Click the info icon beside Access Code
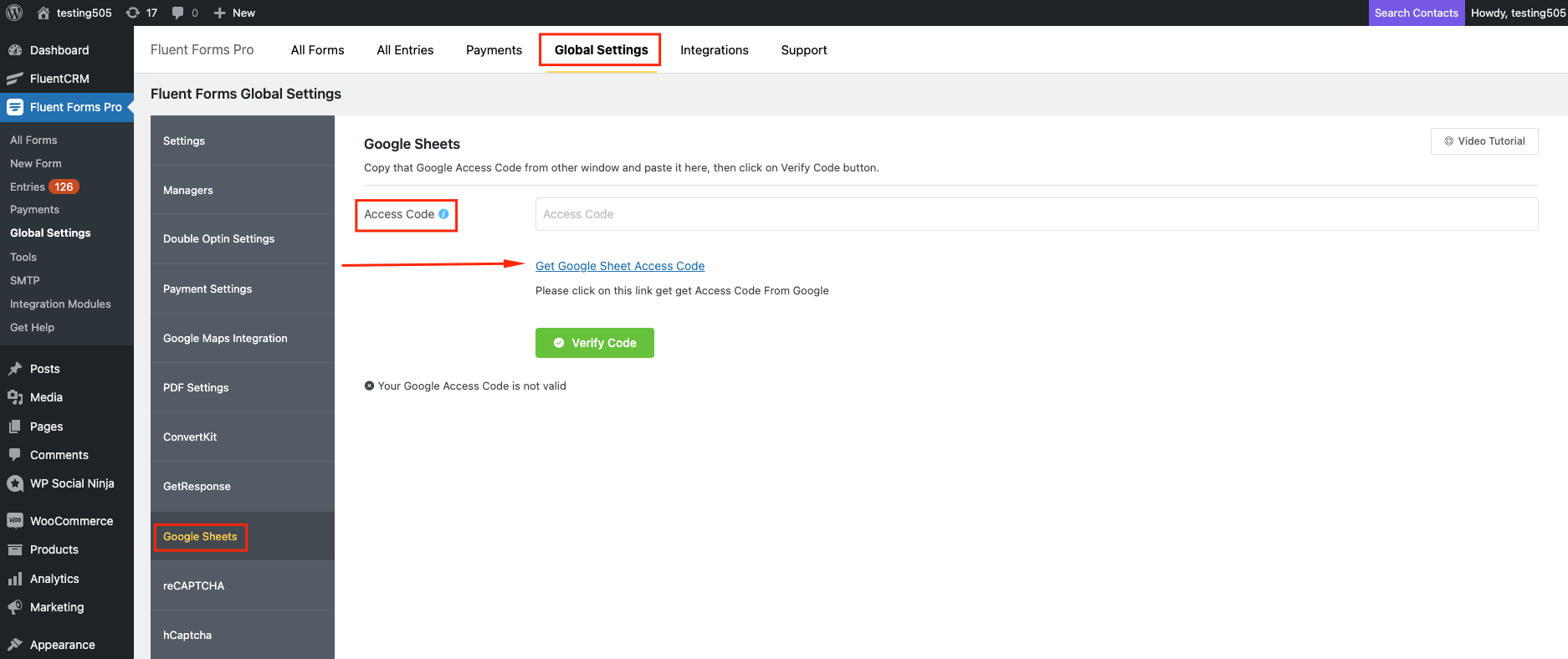Viewport: 1568px width, 659px height. point(443,214)
